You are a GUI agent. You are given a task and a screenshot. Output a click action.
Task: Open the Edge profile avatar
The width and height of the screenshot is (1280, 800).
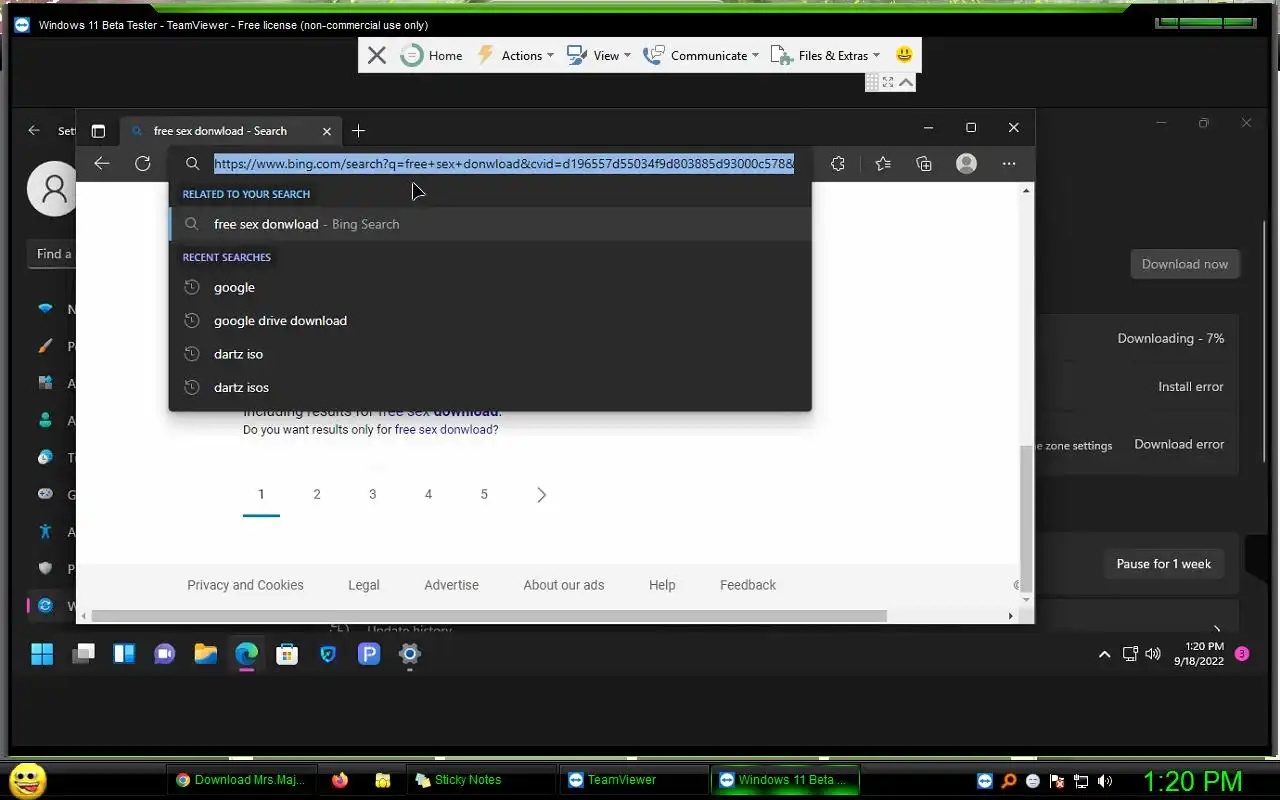pos(966,164)
